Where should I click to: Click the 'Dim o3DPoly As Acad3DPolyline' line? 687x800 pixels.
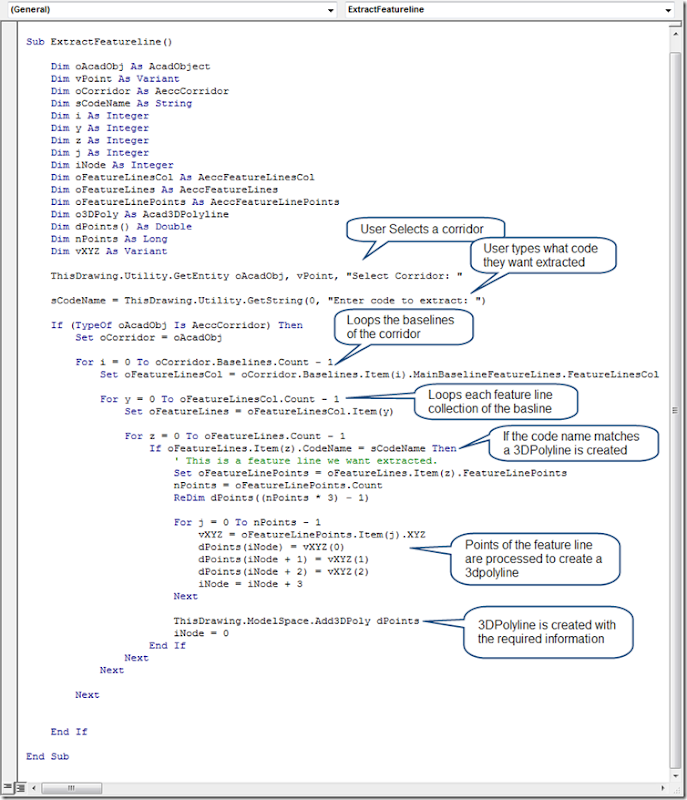[x=139, y=214]
